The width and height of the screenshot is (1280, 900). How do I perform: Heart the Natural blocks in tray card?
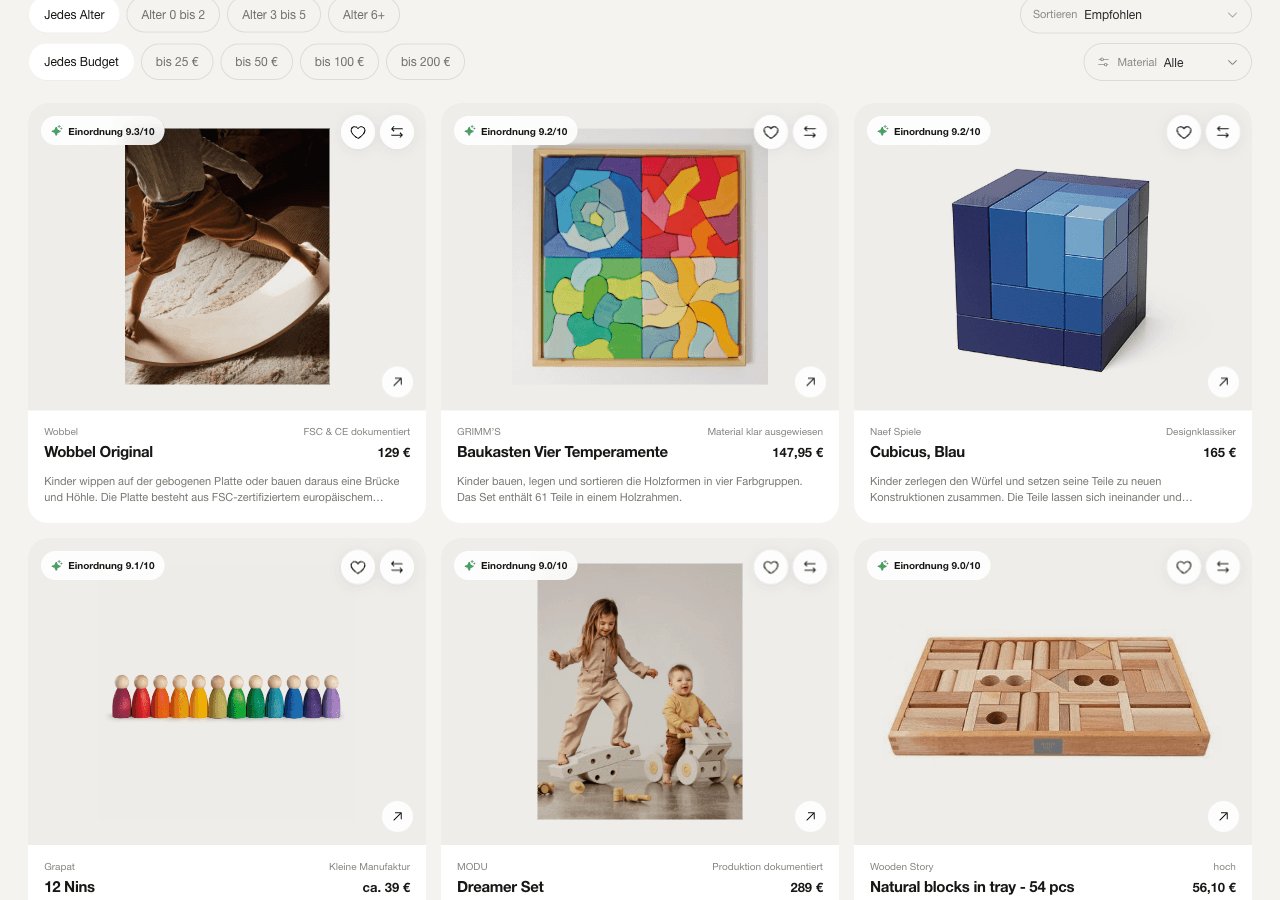(x=1184, y=567)
